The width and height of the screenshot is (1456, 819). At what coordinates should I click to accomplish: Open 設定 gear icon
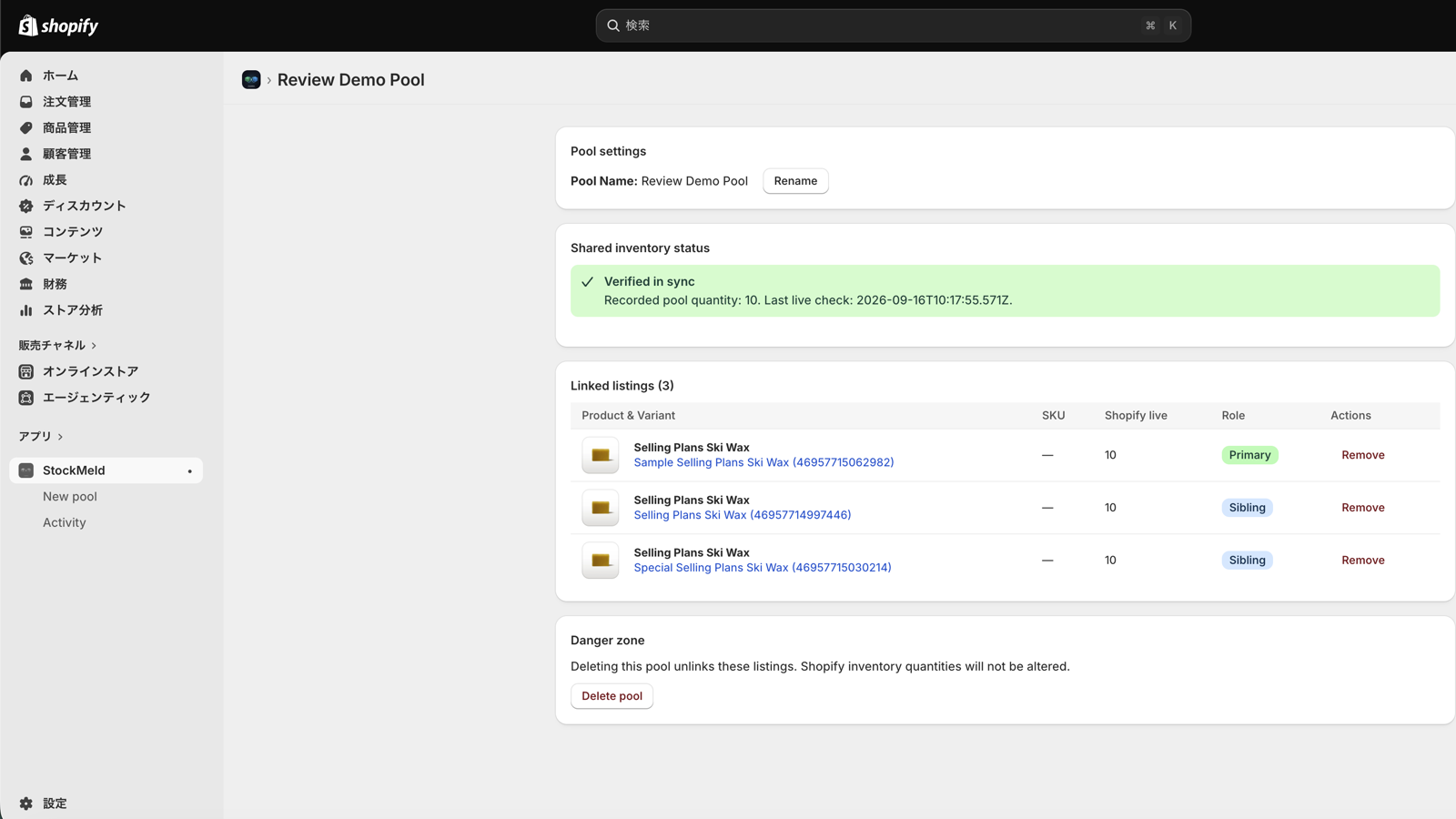[26, 804]
